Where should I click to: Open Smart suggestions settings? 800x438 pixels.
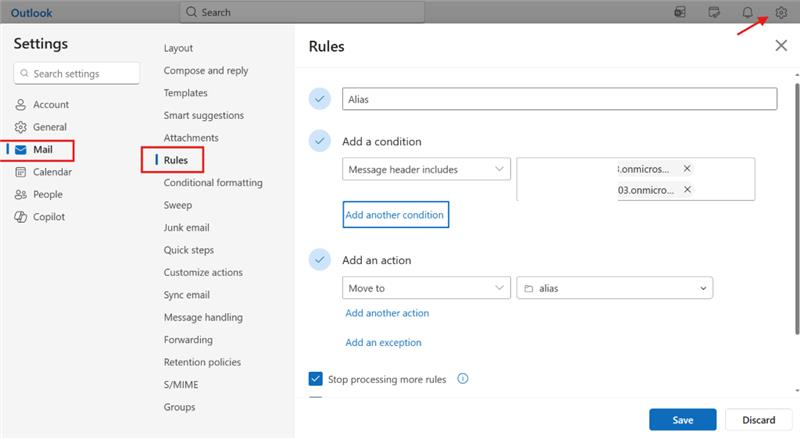click(204, 115)
